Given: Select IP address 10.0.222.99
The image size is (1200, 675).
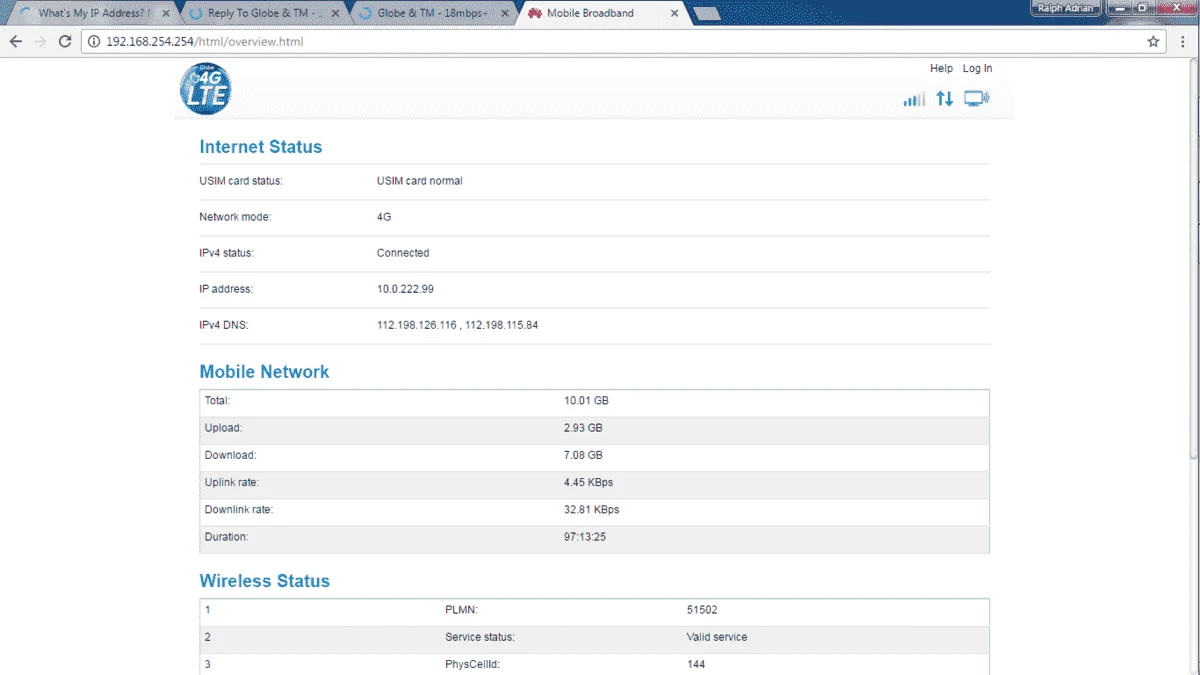Looking at the screenshot, I should tap(405, 289).
